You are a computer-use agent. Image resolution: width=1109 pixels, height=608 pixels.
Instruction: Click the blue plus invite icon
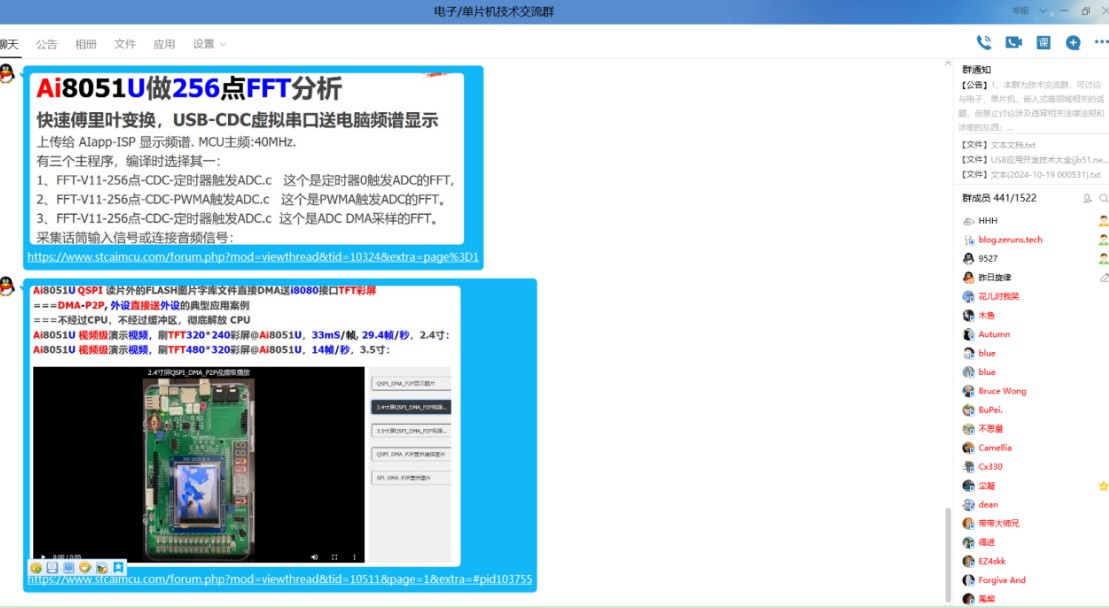[x=1073, y=42]
